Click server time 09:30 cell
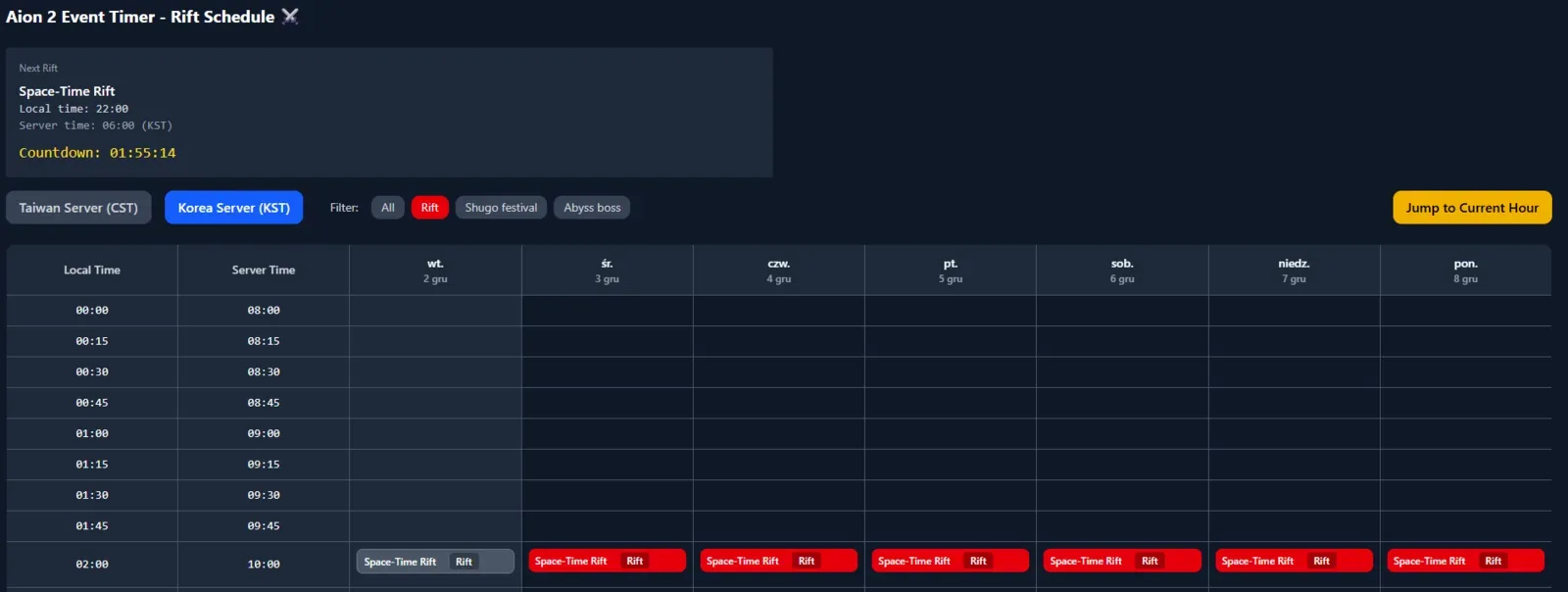Viewport: 1568px width, 592px height. (264, 495)
